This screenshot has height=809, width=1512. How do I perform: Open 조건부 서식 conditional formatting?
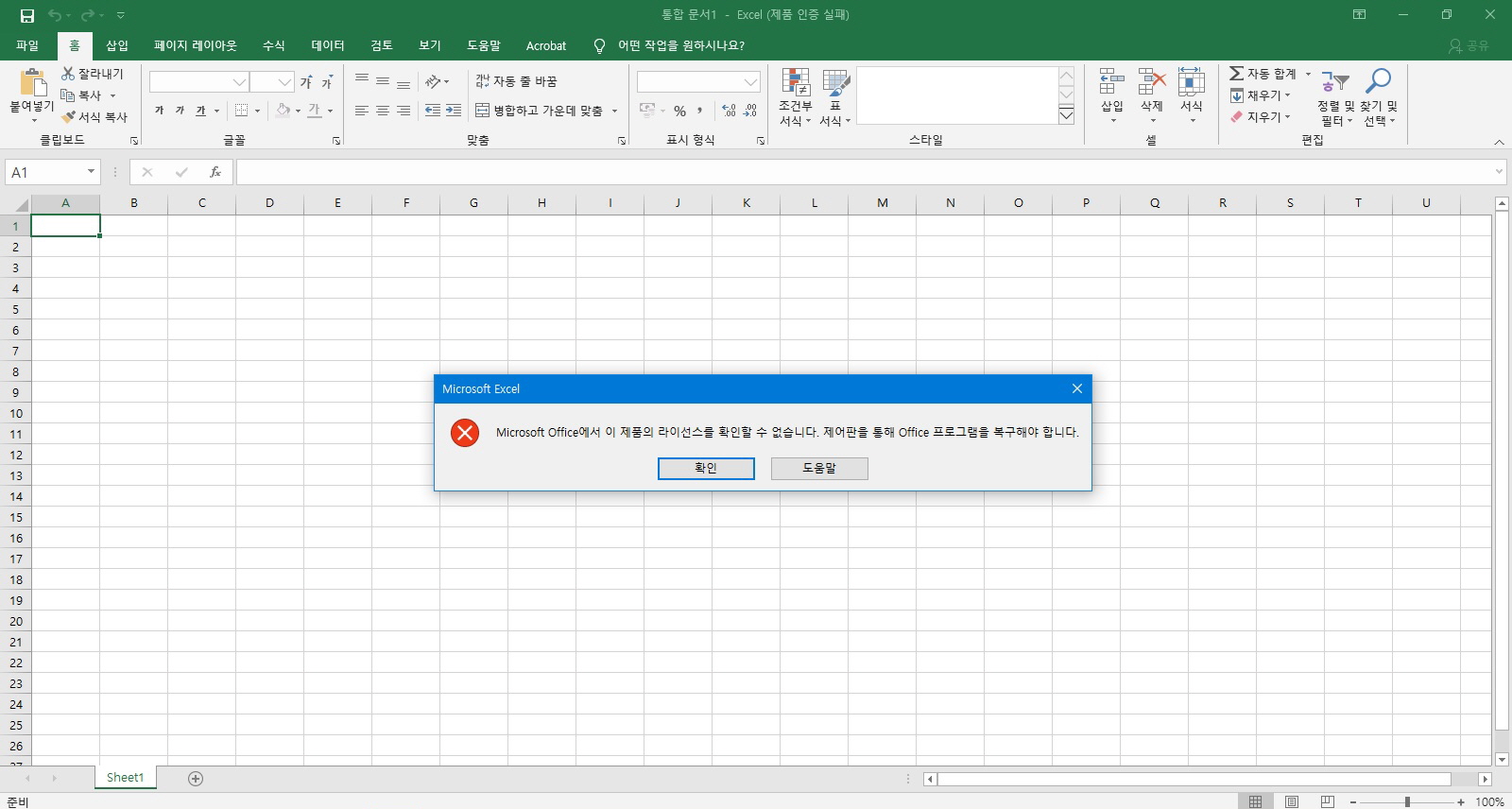pos(796,96)
